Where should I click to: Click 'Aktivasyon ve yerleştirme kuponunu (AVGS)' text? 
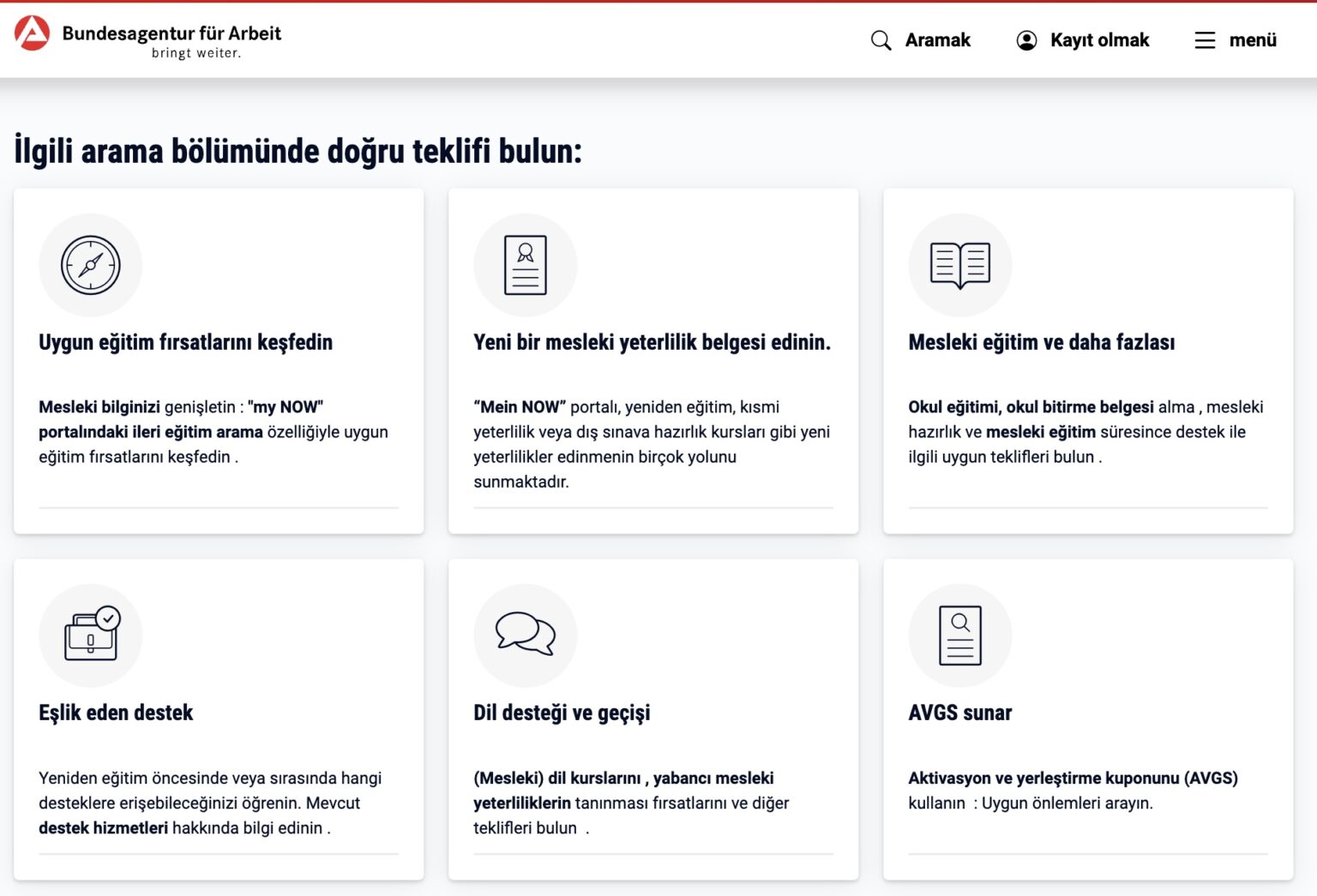click(1073, 779)
